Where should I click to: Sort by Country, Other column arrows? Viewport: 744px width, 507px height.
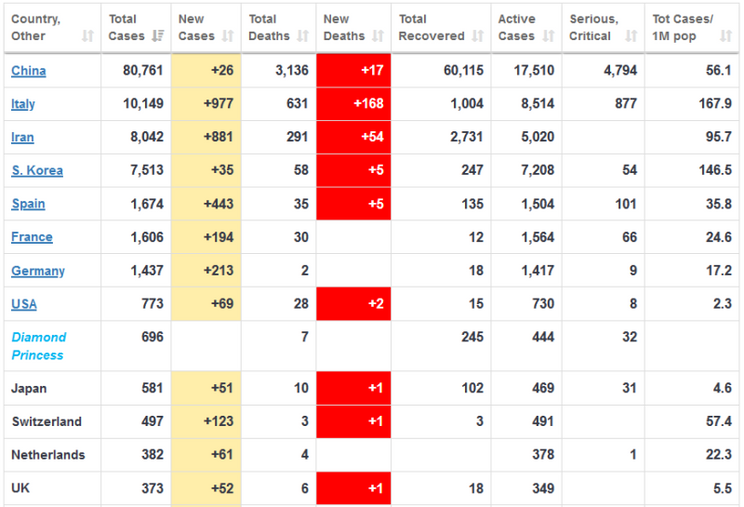pos(87,36)
